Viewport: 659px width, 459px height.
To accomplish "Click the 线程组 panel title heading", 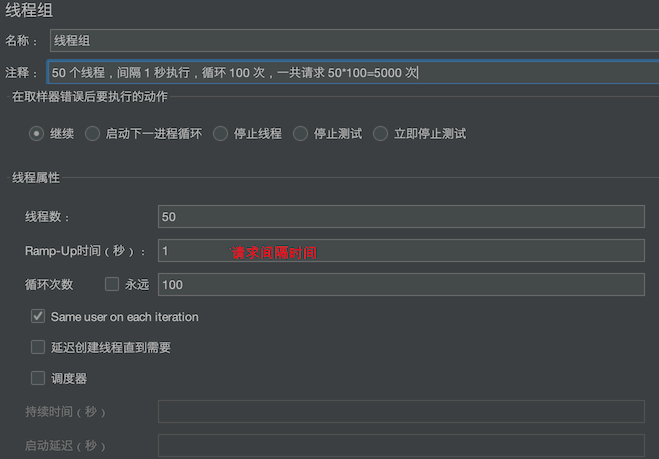I will pos(29,11).
